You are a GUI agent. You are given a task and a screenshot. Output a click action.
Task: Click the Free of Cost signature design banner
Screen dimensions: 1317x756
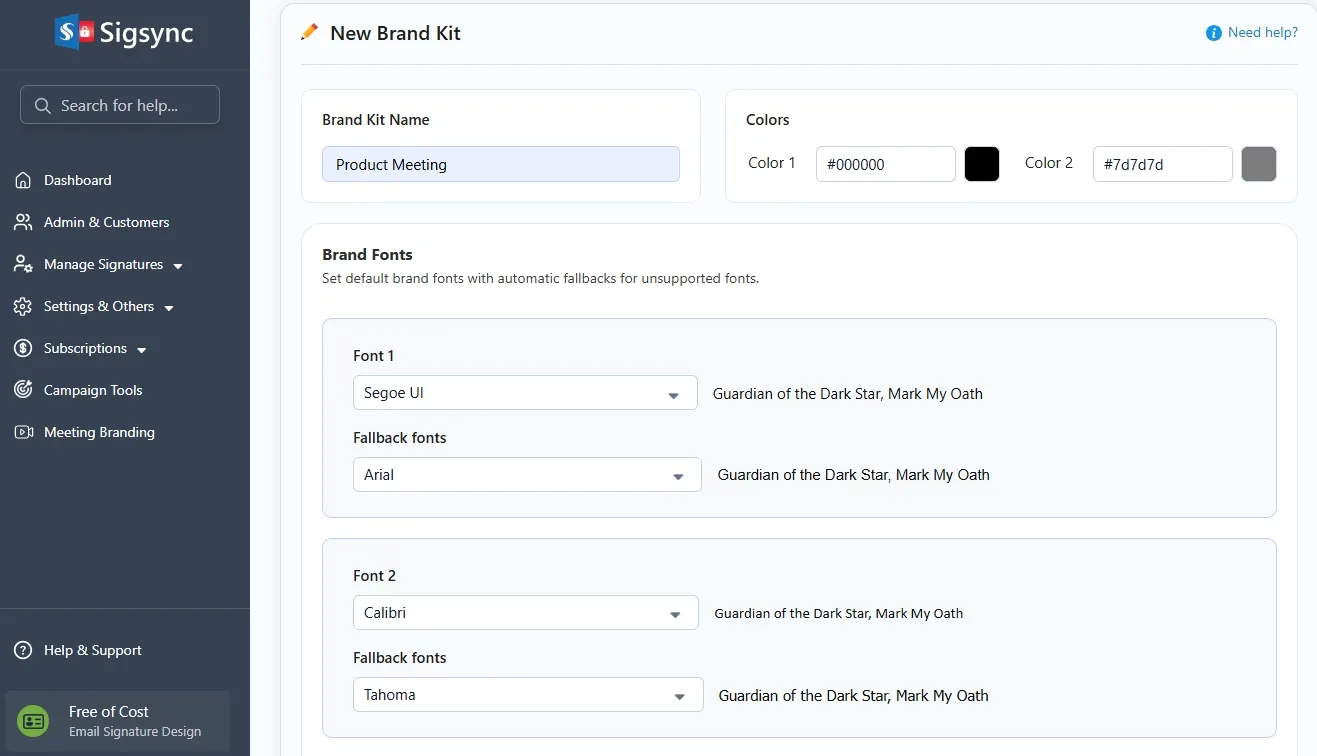pos(118,720)
